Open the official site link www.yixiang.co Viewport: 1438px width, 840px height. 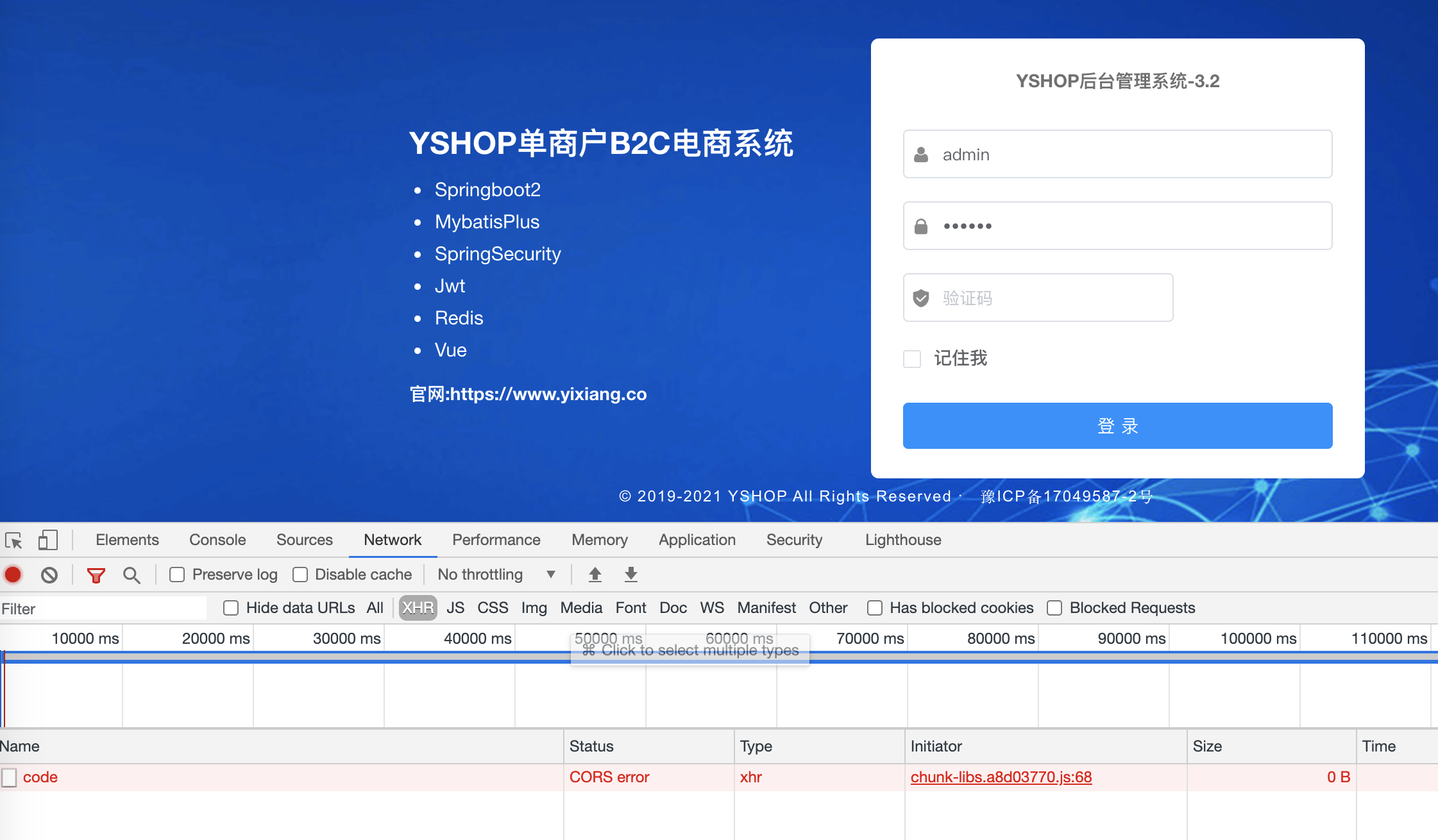click(548, 394)
